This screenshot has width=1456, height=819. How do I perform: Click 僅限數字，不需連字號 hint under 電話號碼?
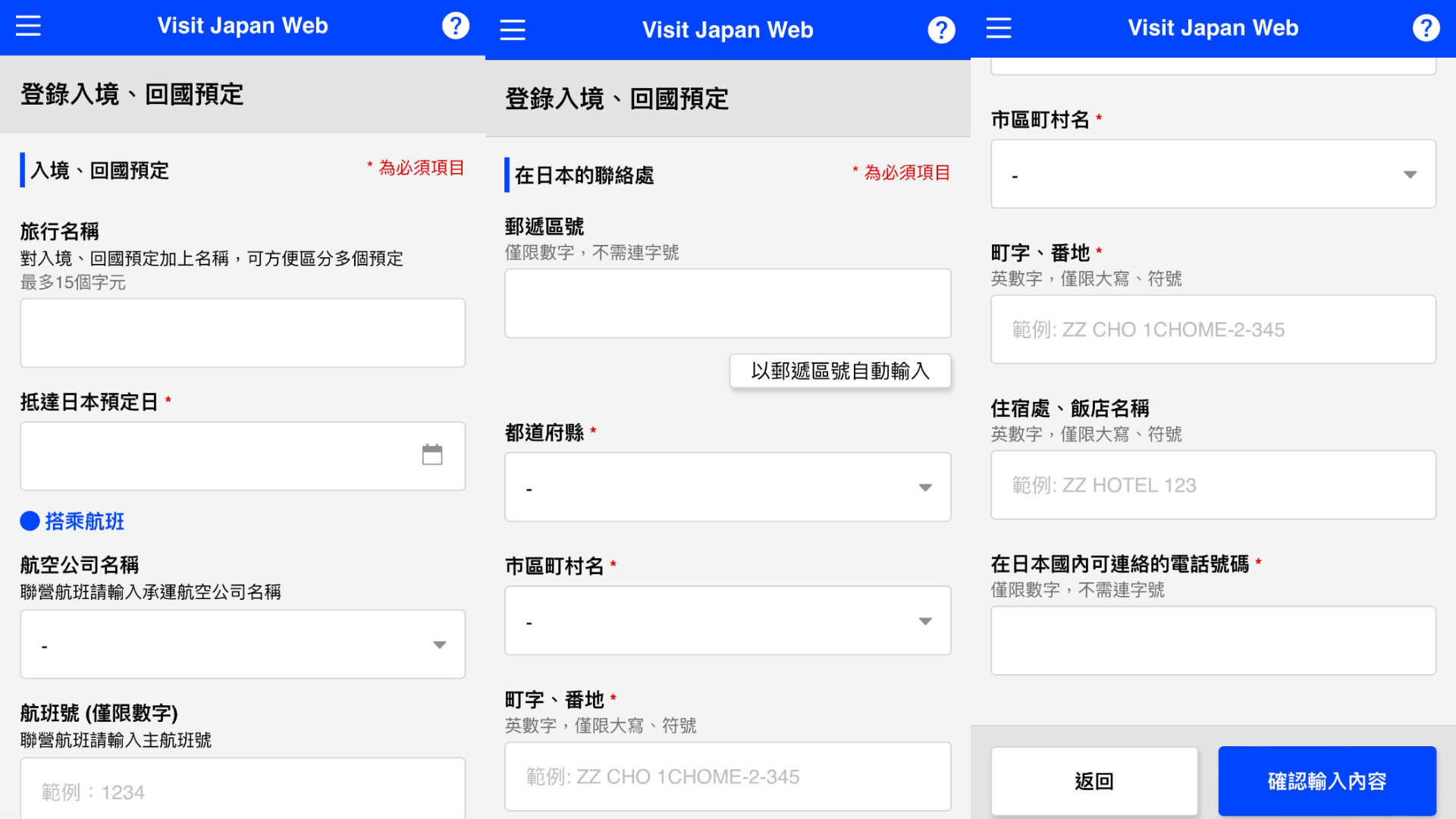click(x=1078, y=589)
